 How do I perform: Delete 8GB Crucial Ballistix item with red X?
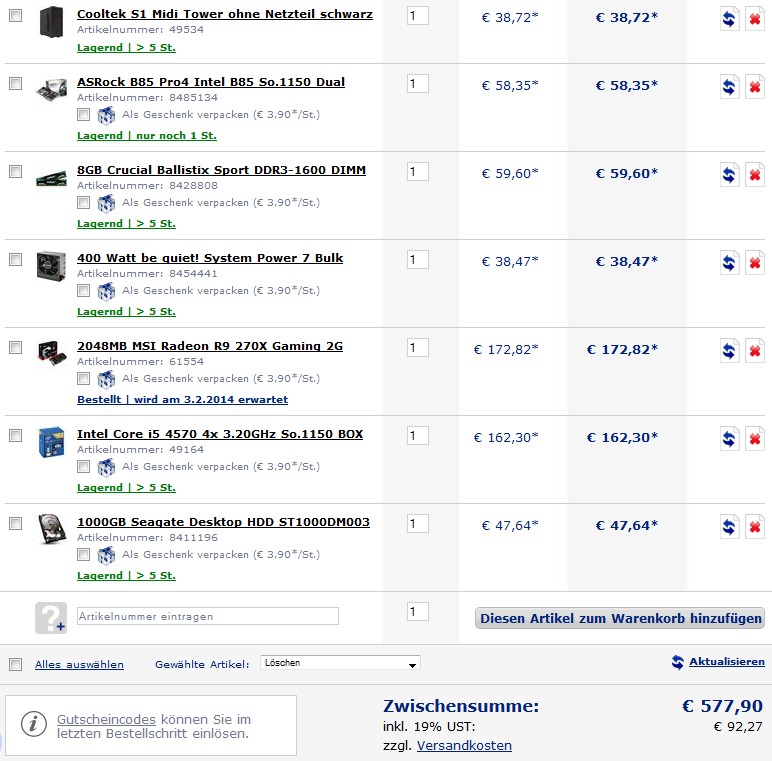pyautogui.click(x=755, y=175)
